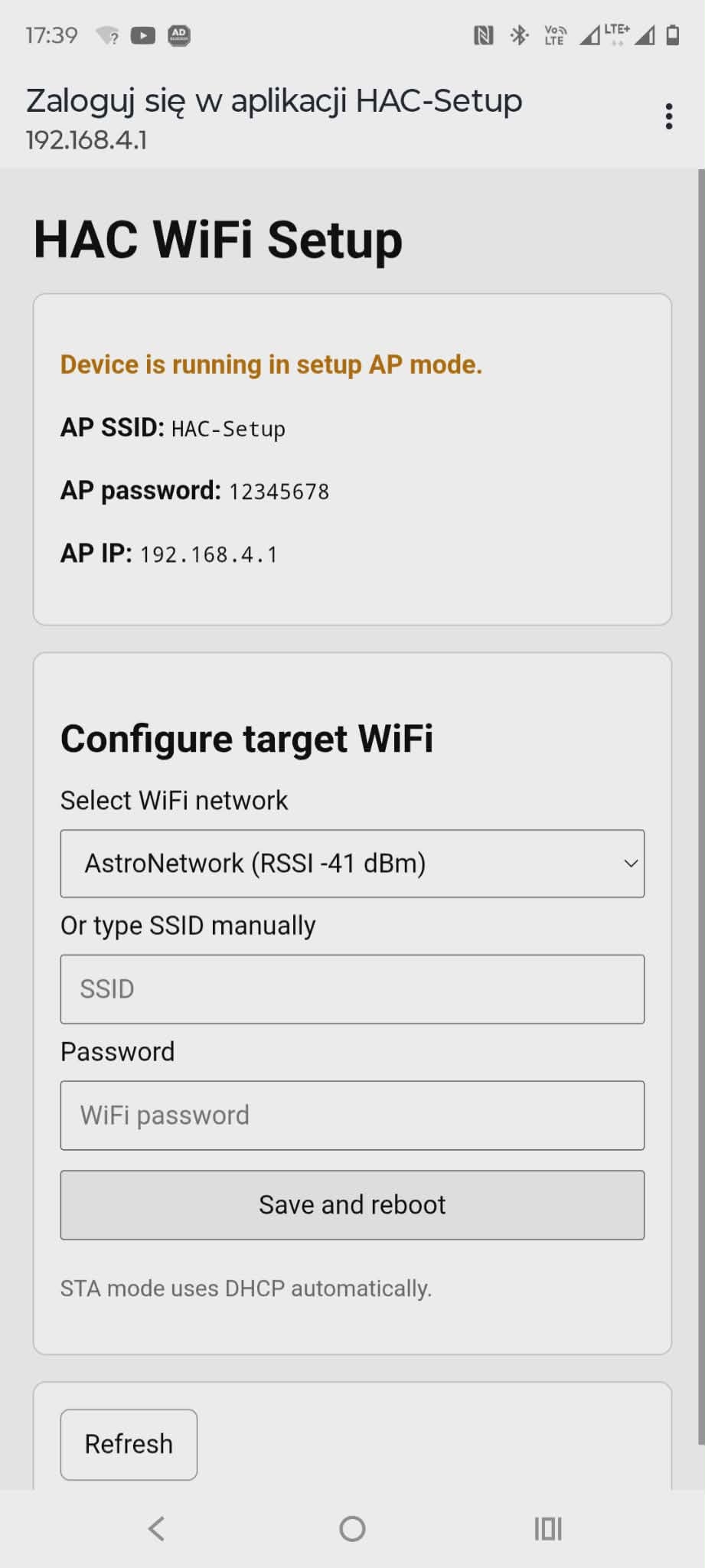Image resolution: width=705 pixels, height=1568 pixels.
Task: Tap the 192.168.4.1 address under title
Action: tap(86, 140)
